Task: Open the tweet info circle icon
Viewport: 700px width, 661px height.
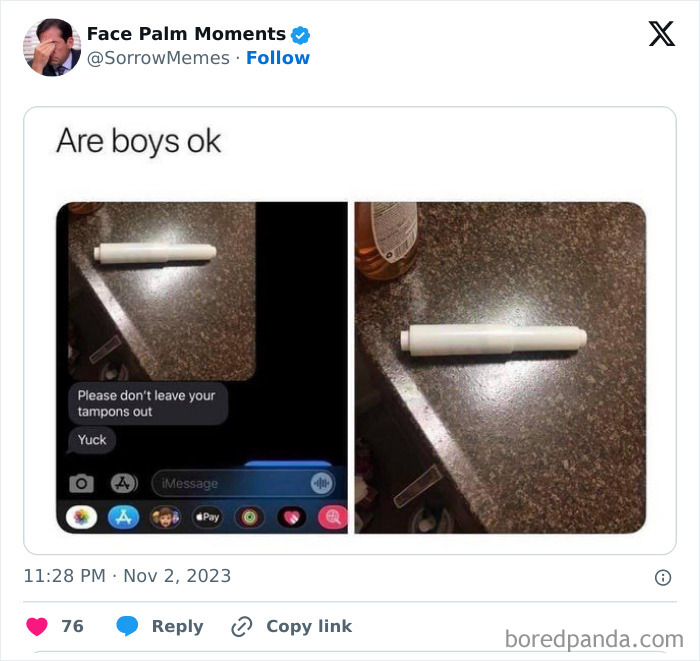Action: pyautogui.click(x=663, y=577)
